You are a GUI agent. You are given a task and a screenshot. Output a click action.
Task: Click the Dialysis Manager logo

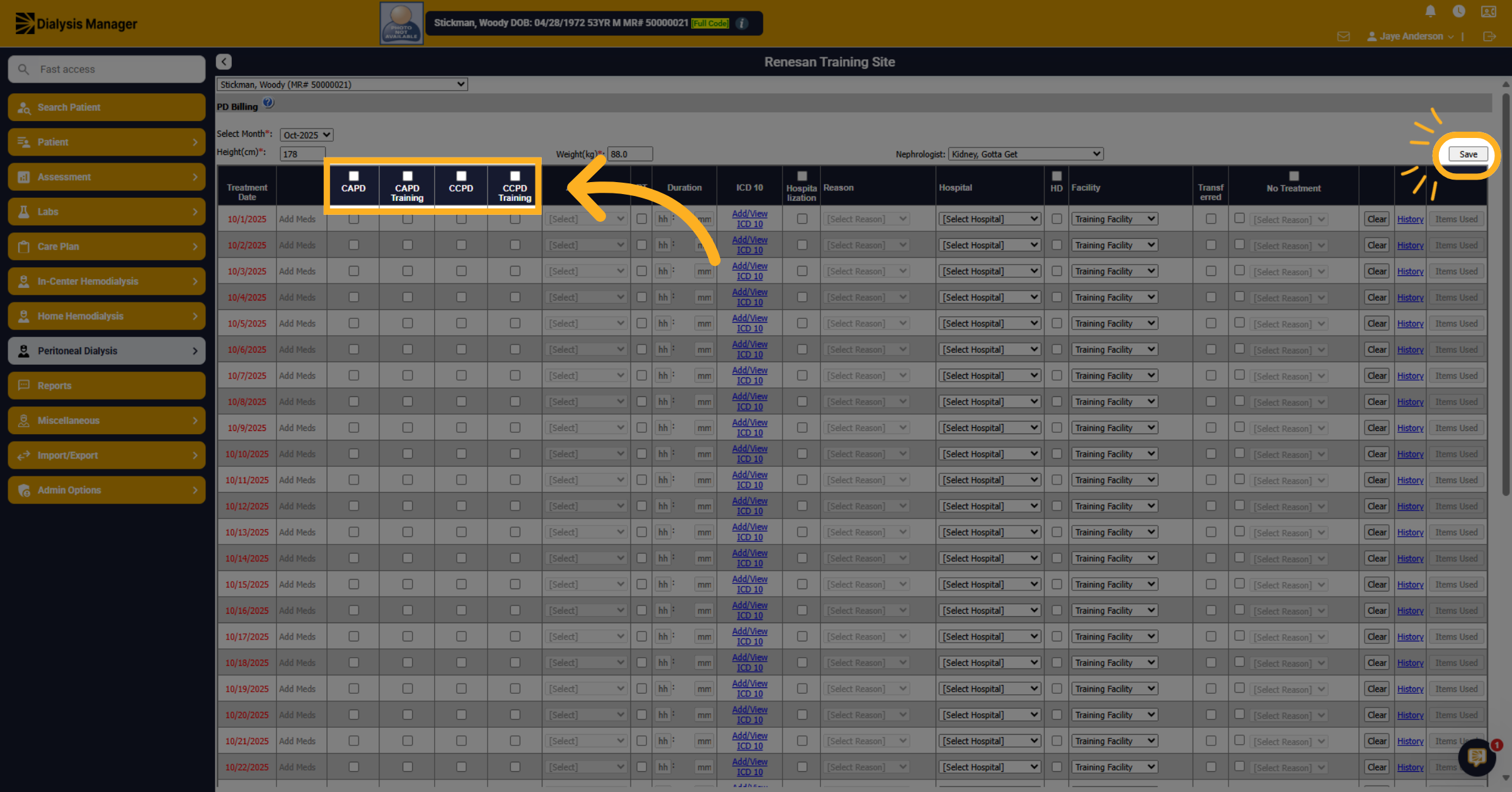coord(76,23)
